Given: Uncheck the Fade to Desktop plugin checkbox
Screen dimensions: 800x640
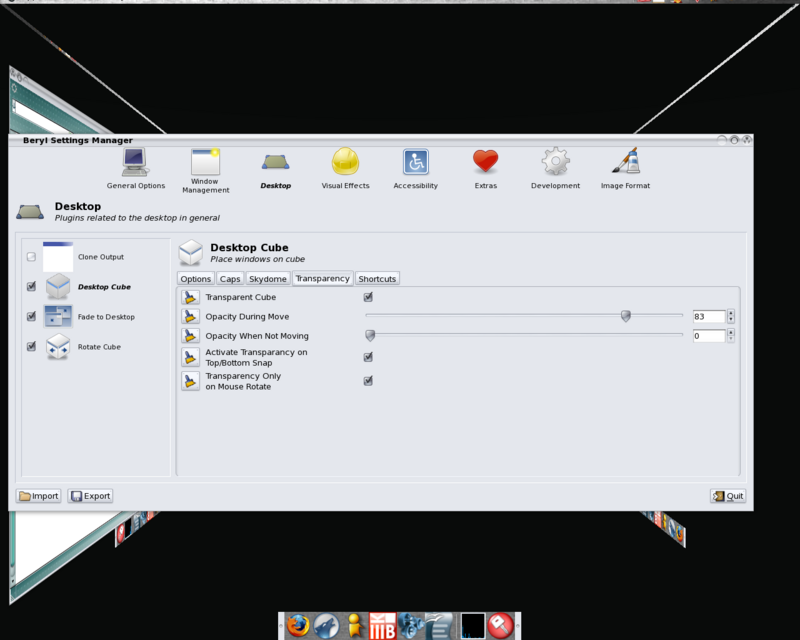Looking at the screenshot, I should tap(31, 316).
